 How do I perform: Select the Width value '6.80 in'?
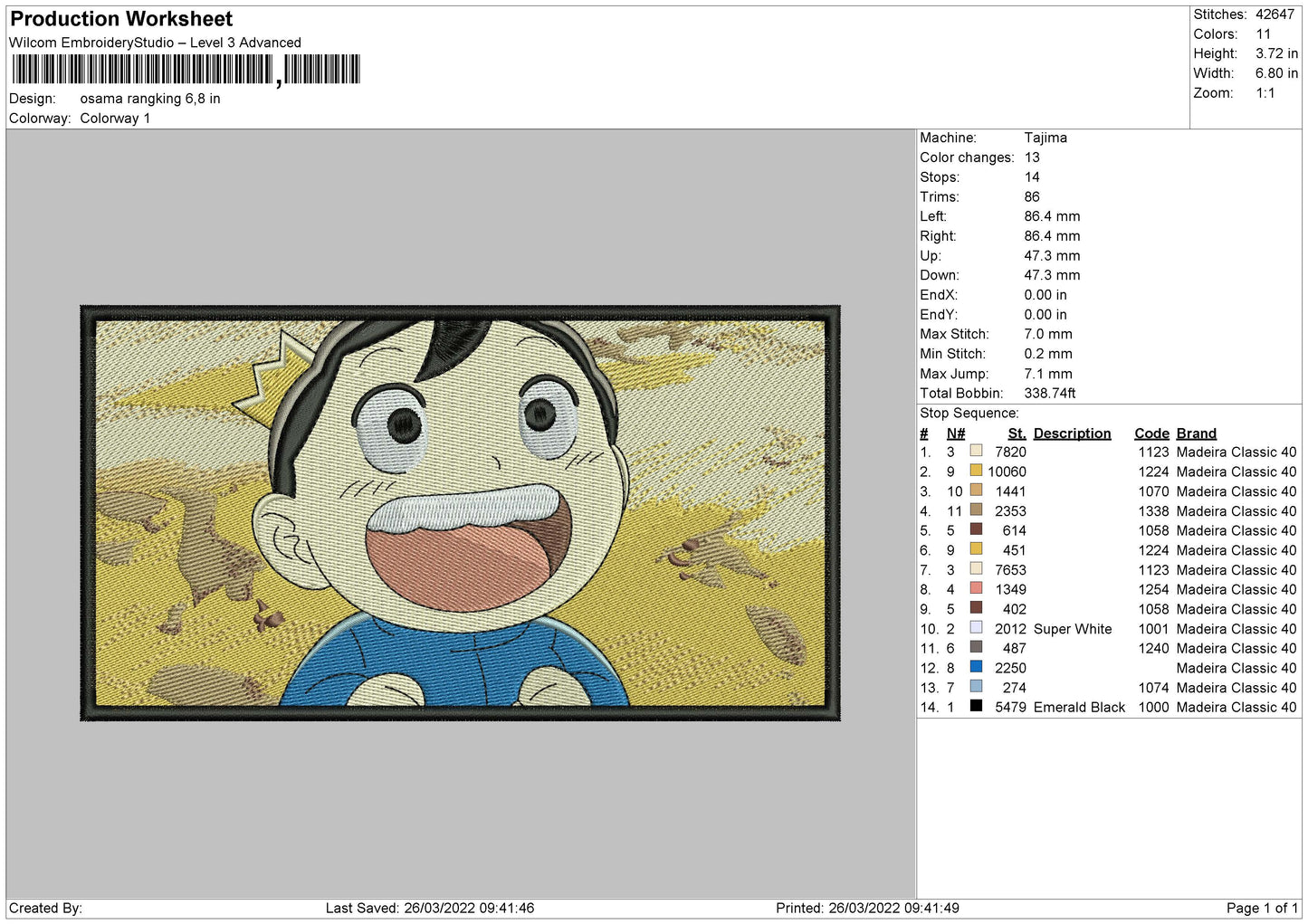pyautogui.click(x=1276, y=73)
